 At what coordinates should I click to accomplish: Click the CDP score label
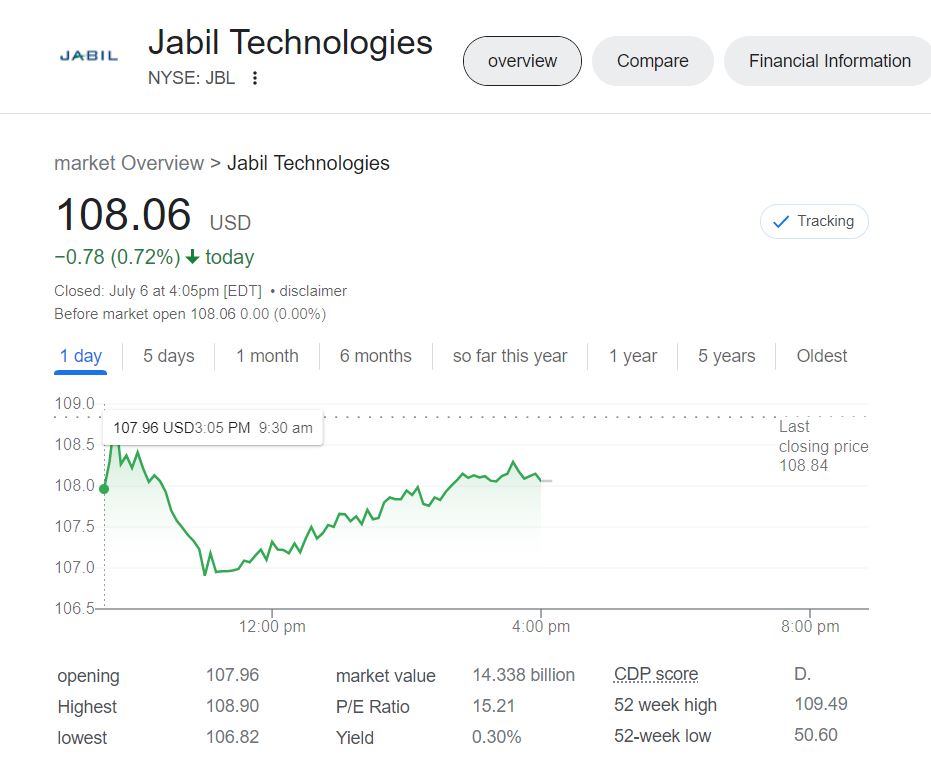click(655, 674)
